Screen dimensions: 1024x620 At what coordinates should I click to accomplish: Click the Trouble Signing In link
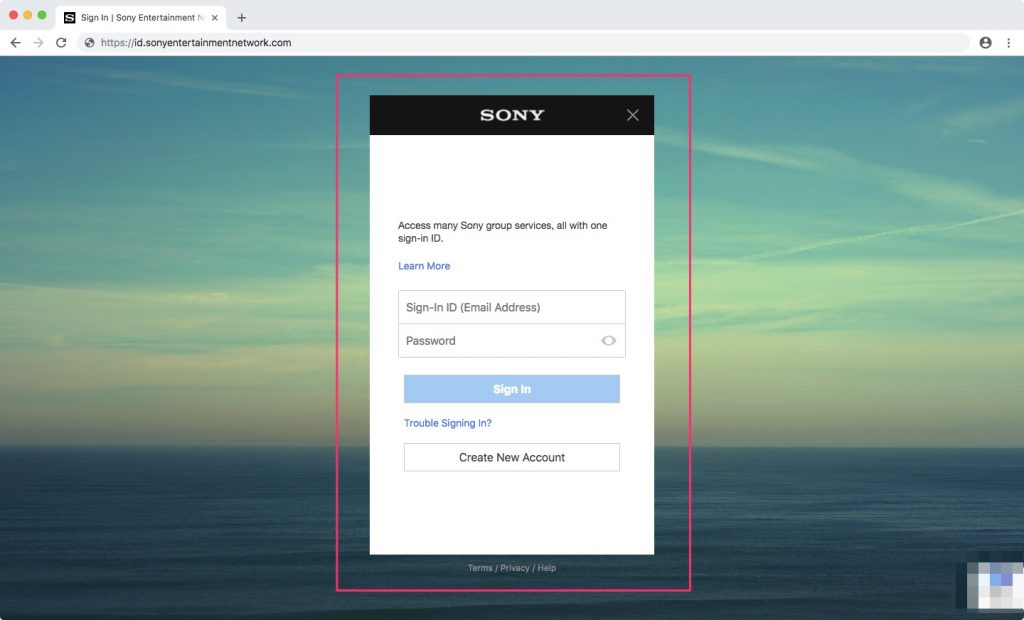tap(447, 423)
